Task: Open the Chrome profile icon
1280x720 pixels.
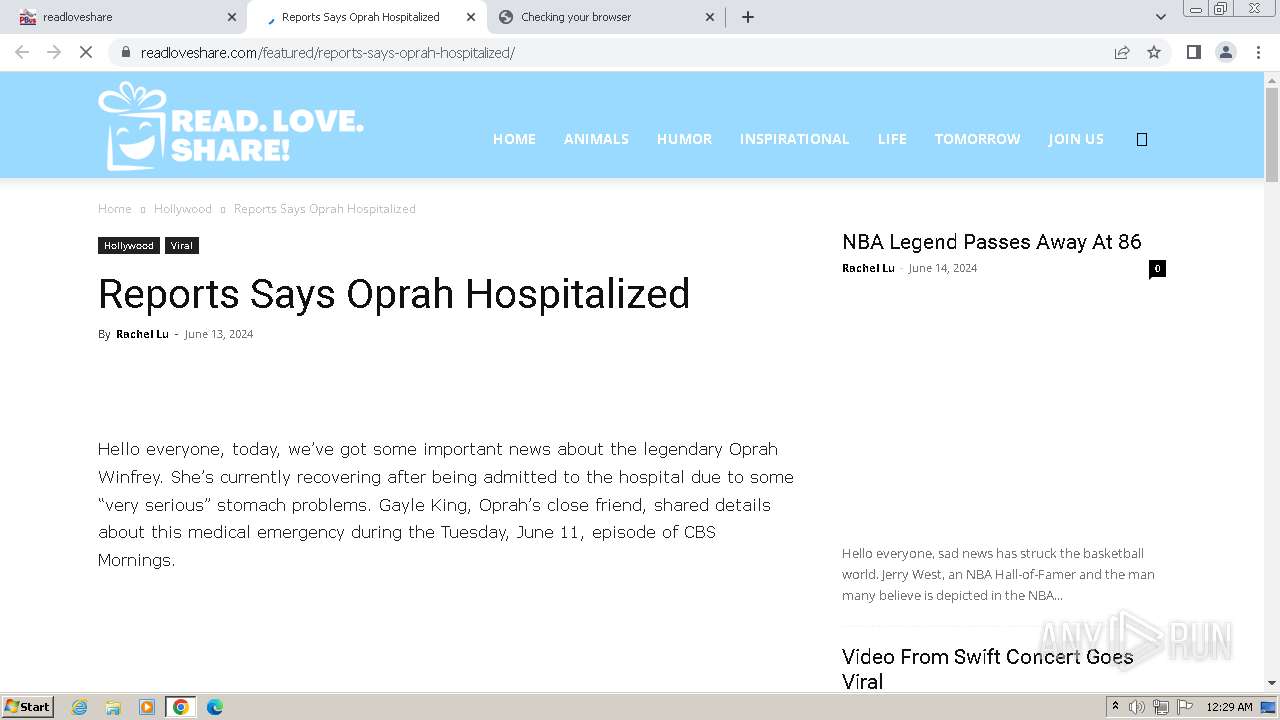Action: [x=1225, y=52]
